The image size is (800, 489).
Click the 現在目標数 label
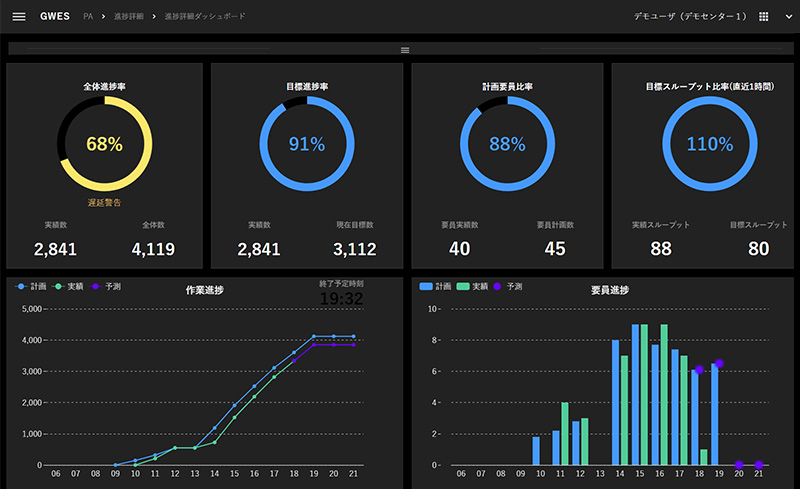click(355, 225)
